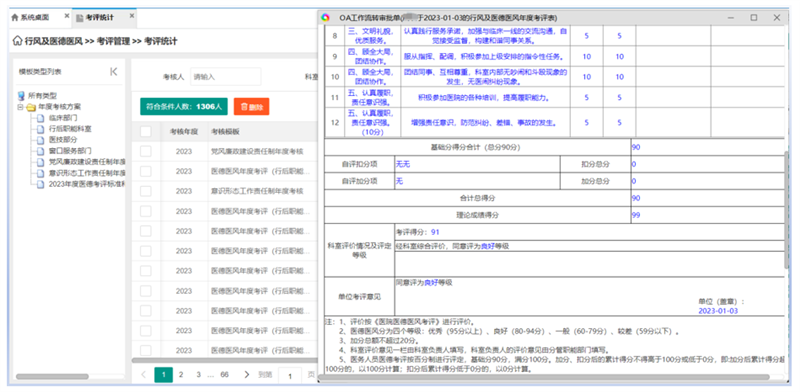Close the 考评统计 tab
Screen dimensions: 800x392
click(132, 16)
